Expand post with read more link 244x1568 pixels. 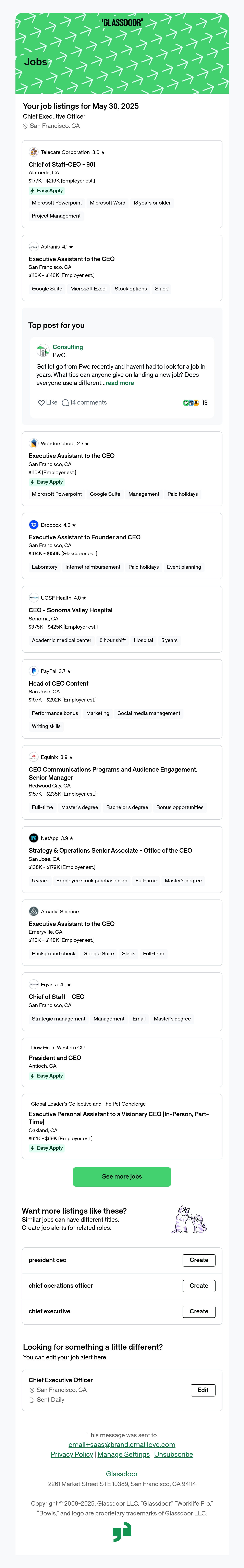coord(120,384)
